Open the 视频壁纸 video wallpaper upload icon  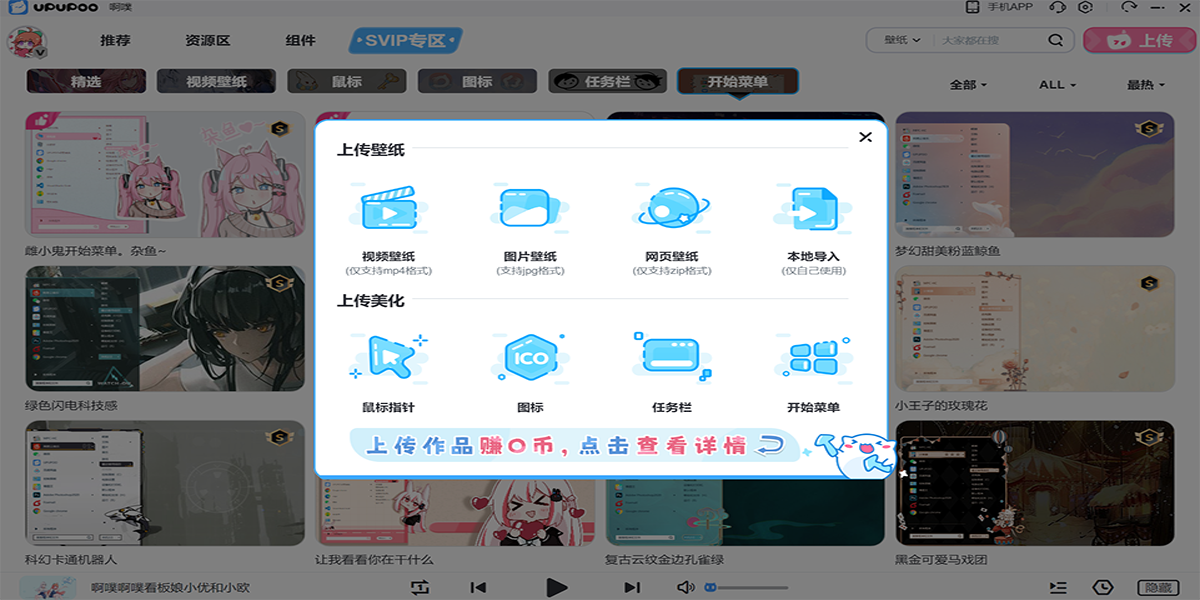pos(390,210)
